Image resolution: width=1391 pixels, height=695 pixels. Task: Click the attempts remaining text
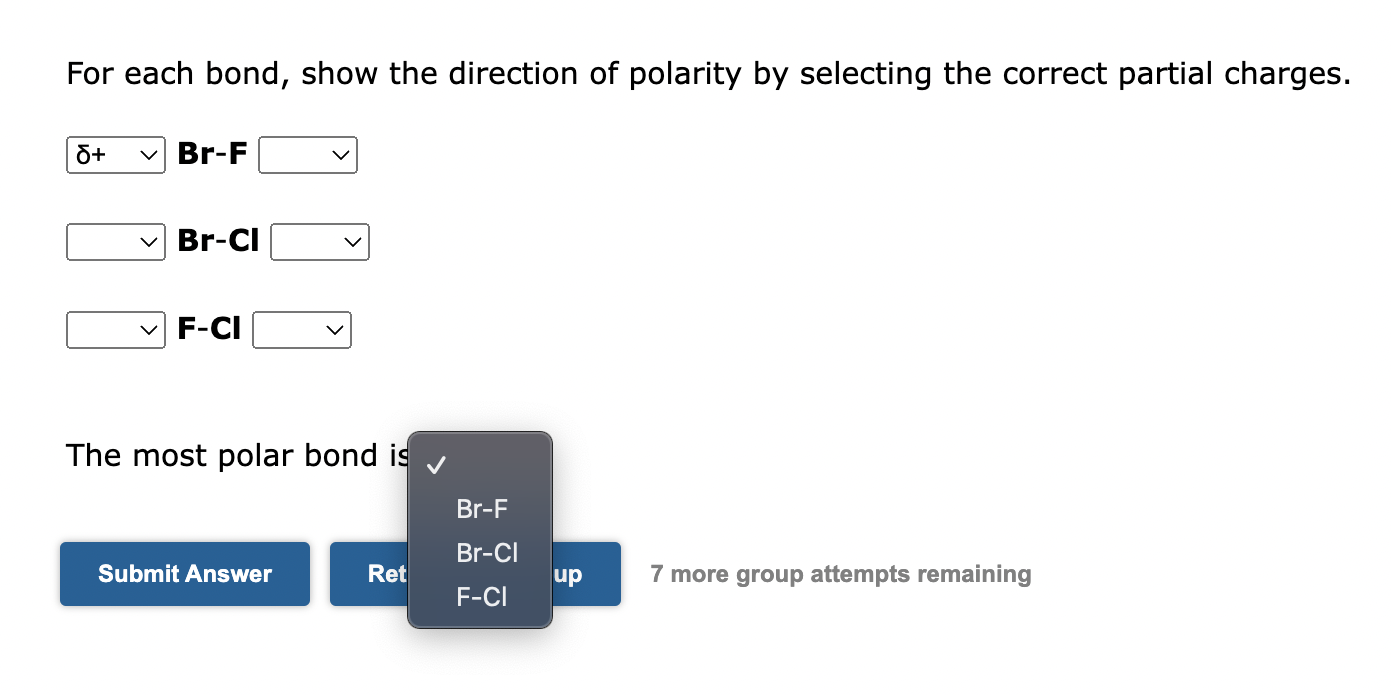[x=841, y=574]
